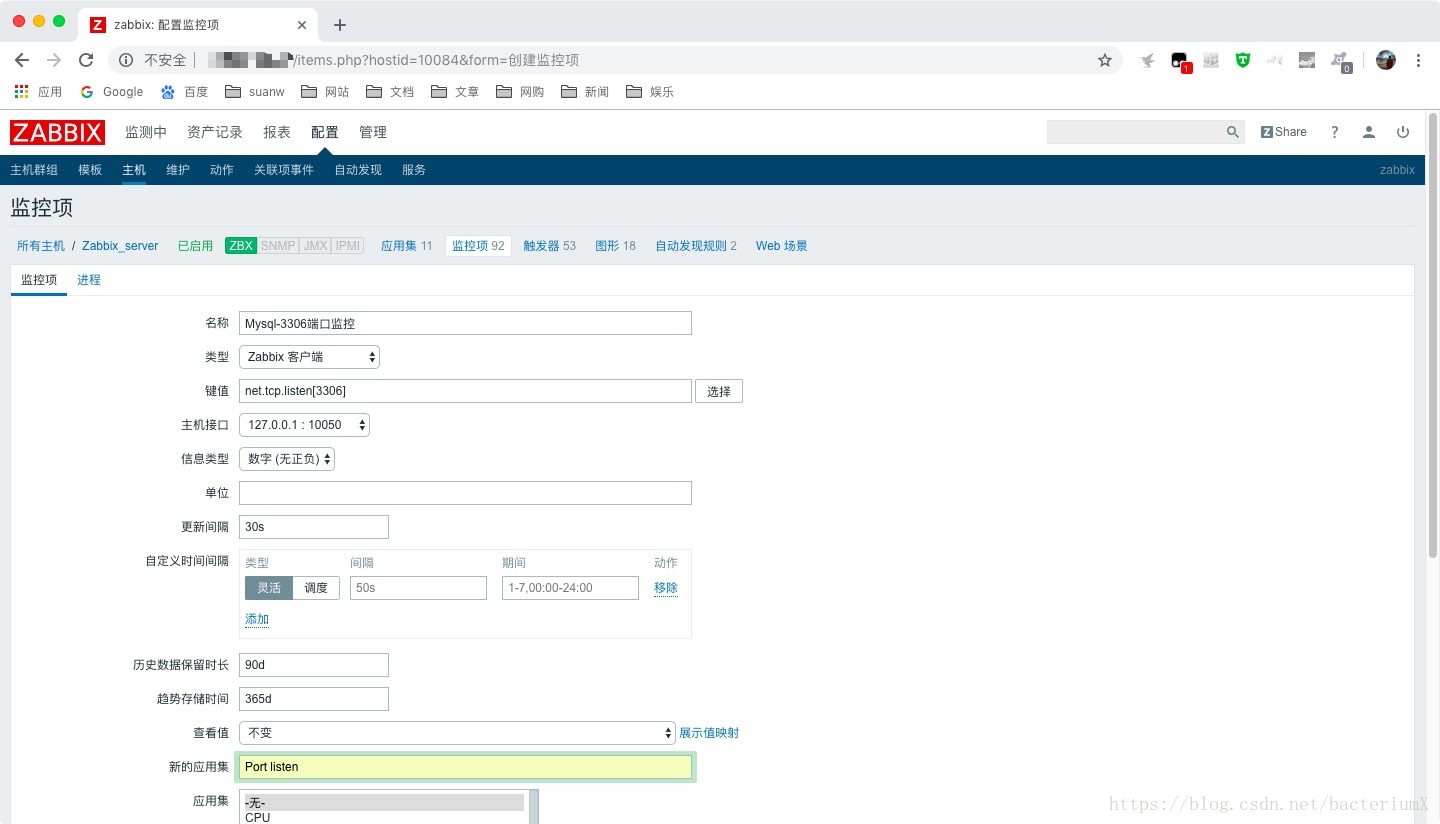Click the Zabbix Share link

pos(1284,132)
